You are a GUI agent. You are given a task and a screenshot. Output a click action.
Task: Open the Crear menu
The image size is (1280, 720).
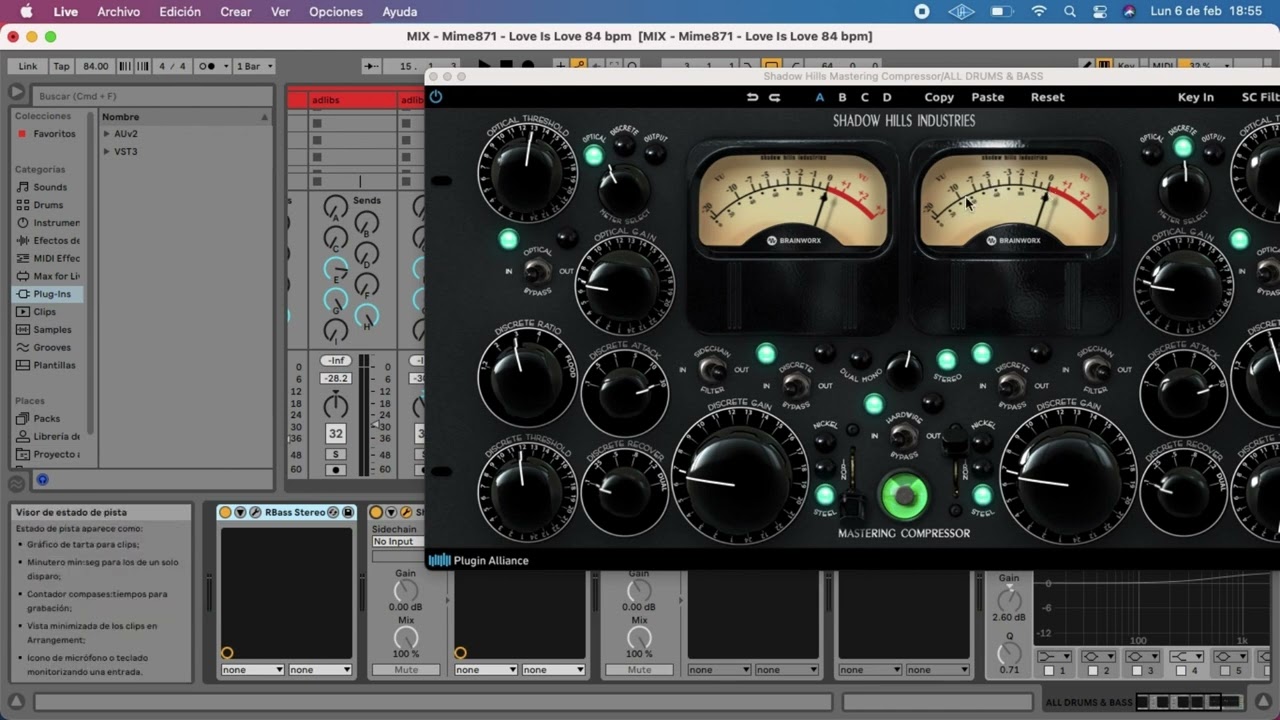[236, 12]
